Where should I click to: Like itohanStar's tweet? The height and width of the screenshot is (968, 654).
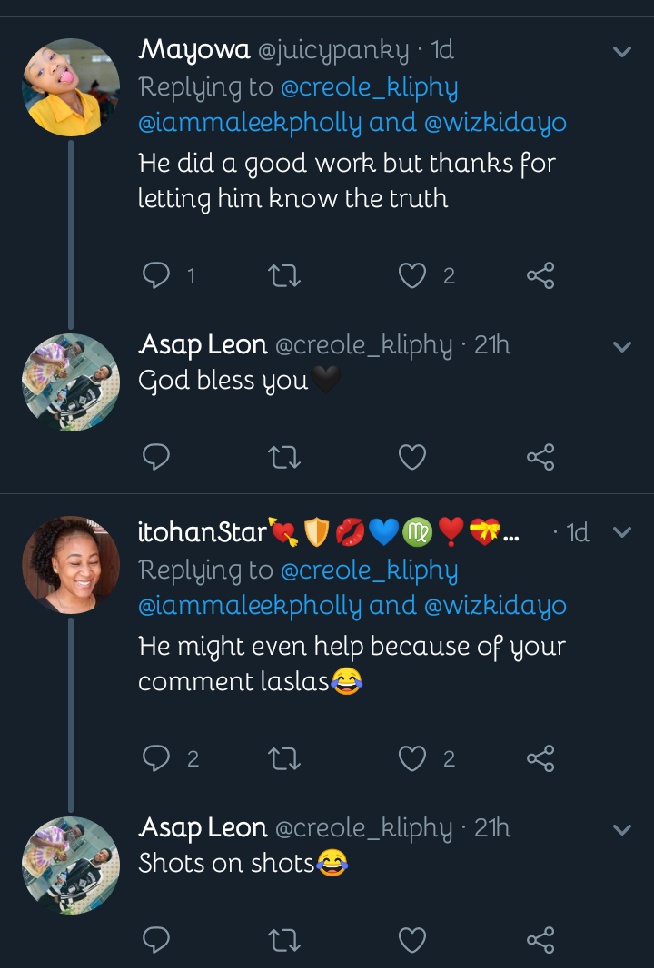tap(412, 759)
